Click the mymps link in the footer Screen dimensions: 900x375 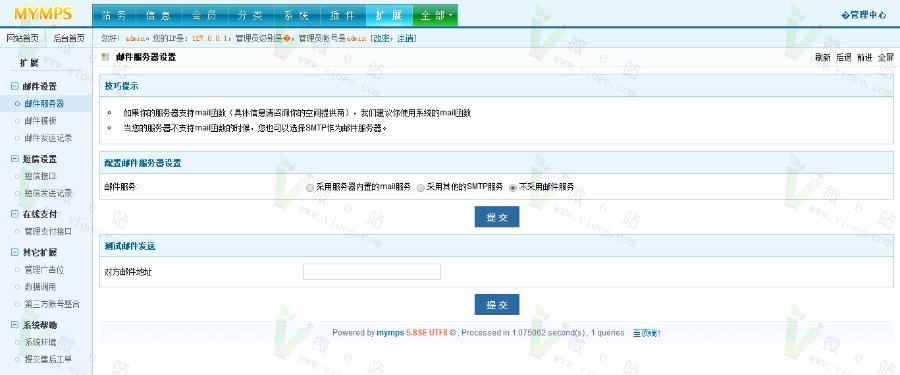pyautogui.click(x=390, y=333)
